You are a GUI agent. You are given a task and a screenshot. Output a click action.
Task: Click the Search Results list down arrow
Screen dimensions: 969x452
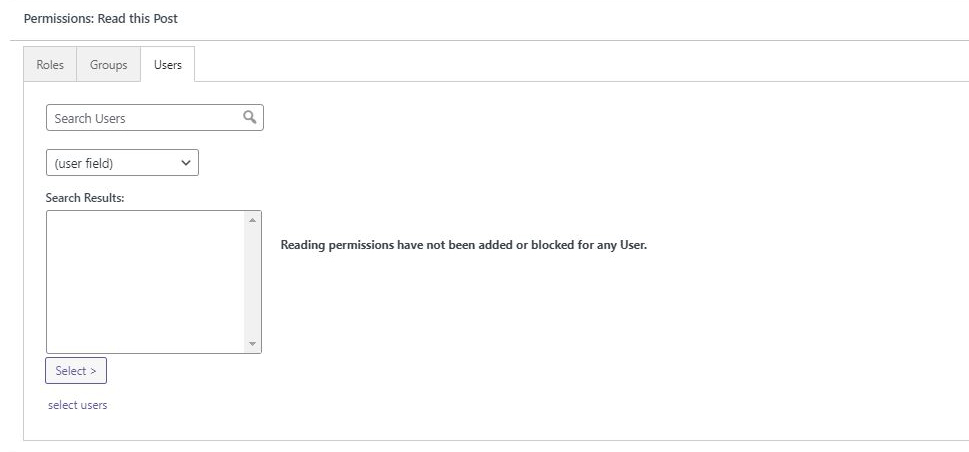pyautogui.click(x=252, y=344)
